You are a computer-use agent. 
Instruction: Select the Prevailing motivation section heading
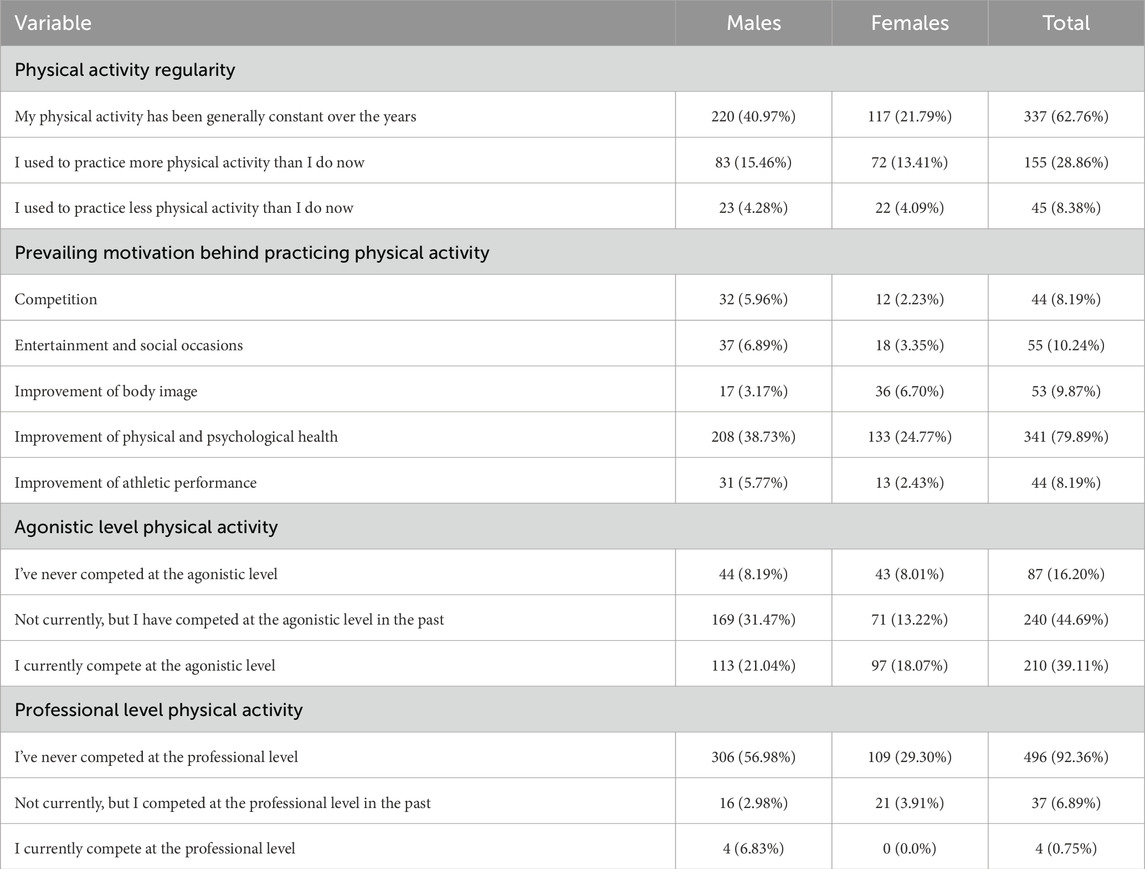click(252, 253)
